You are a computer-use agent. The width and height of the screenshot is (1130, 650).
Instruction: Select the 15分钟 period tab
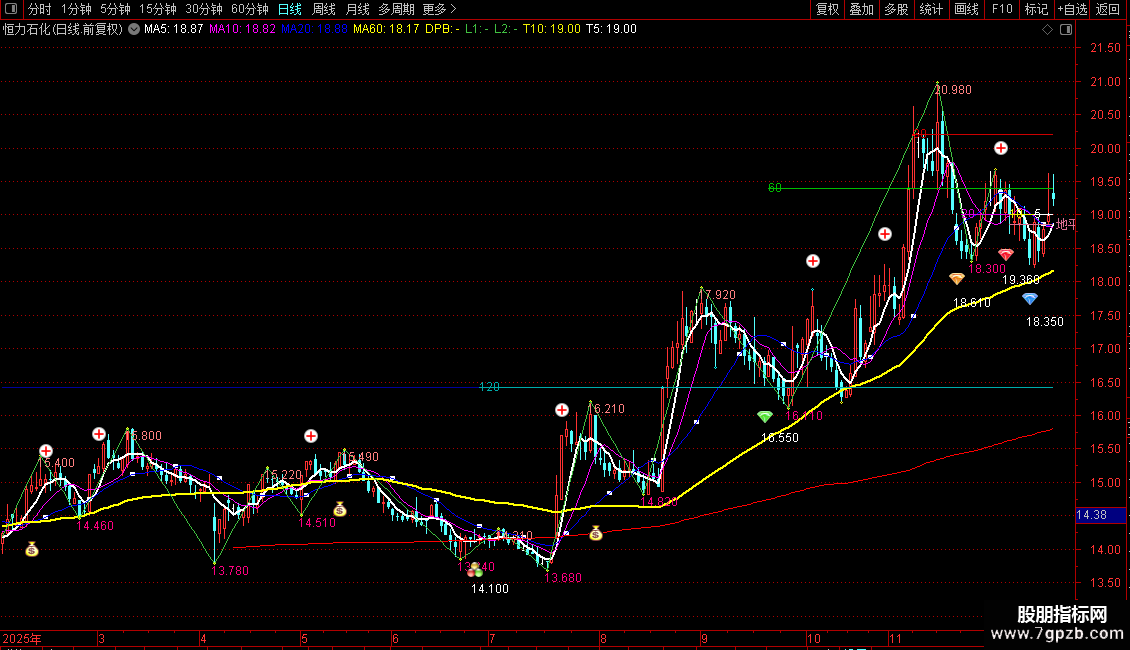click(157, 9)
